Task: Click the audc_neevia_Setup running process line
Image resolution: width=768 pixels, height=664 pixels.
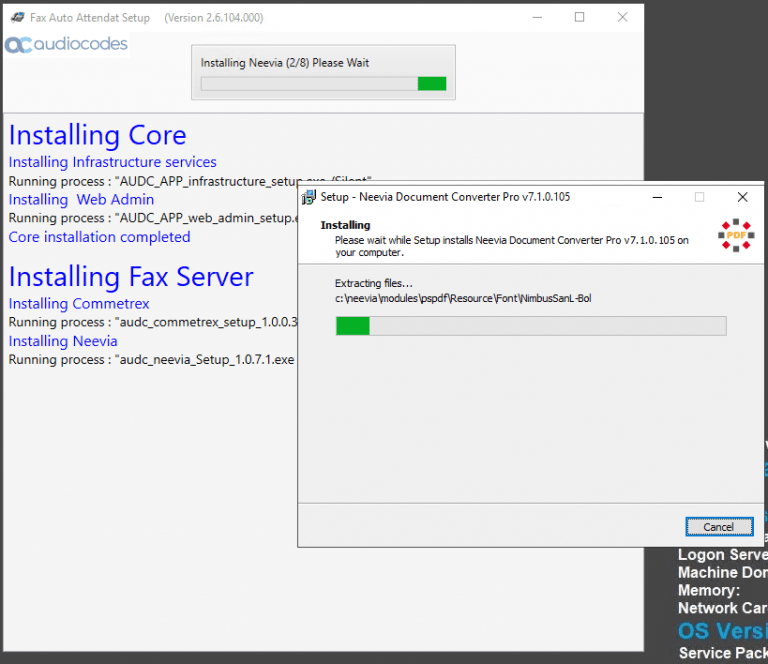Action: tap(150, 359)
